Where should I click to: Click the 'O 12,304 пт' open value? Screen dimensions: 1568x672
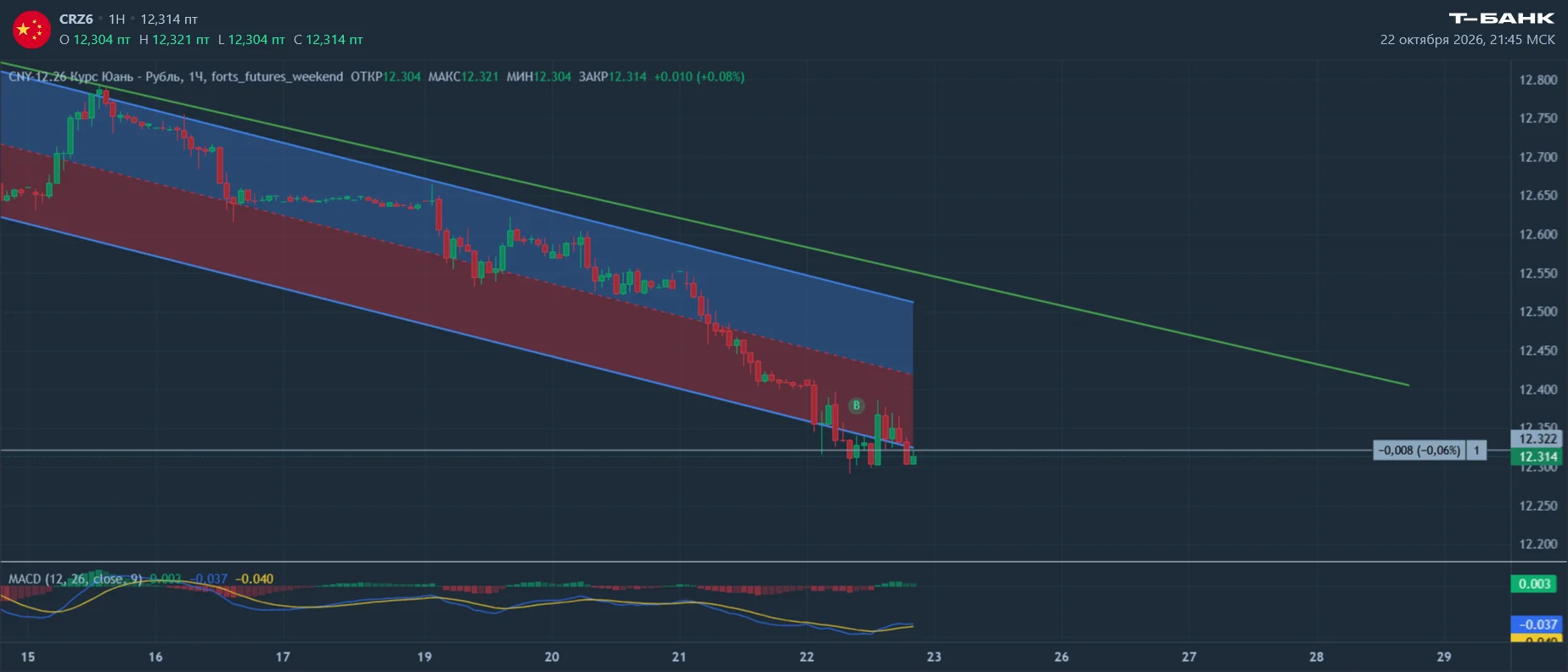pyautogui.click(x=95, y=40)
